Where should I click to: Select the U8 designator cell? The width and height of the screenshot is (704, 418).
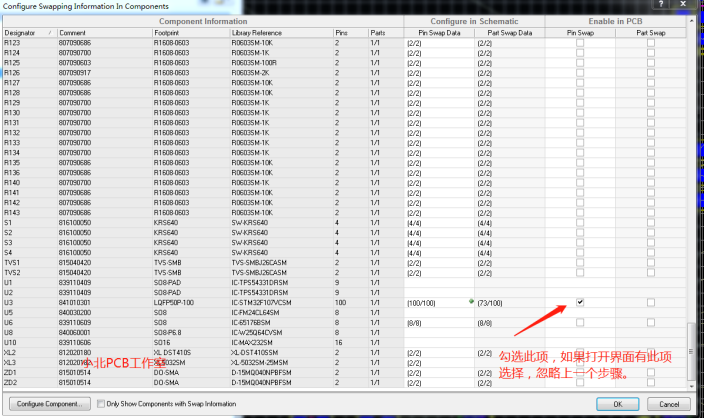point(30,333)
